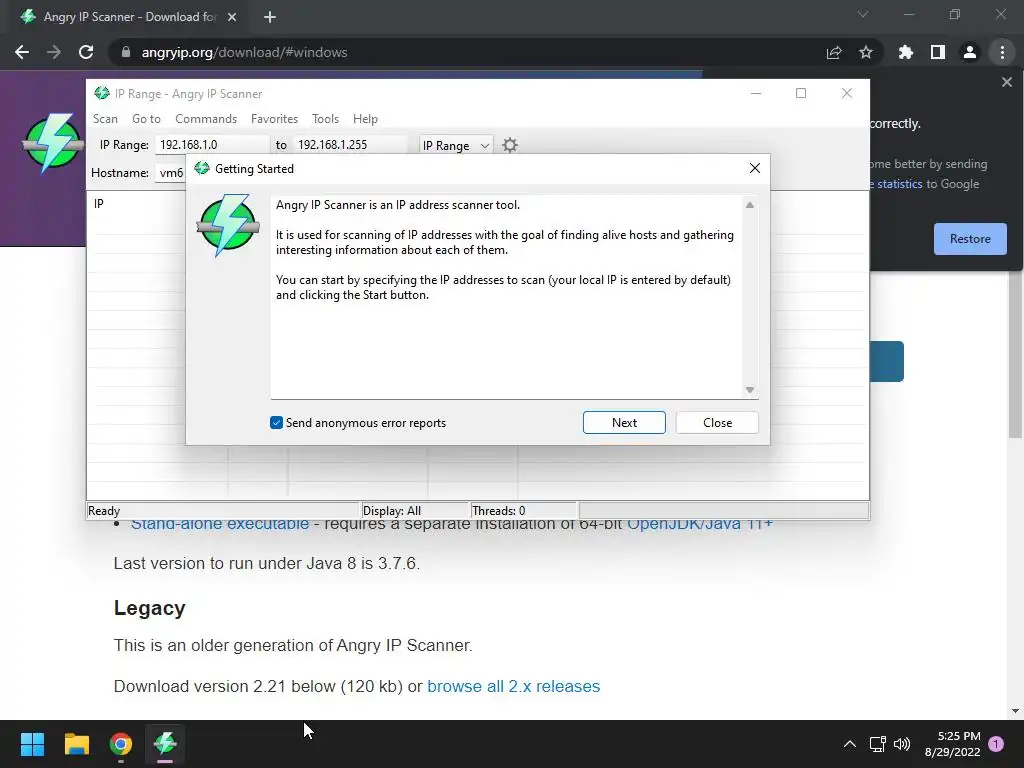The image size is (1024, 768).
Task: Click share page icon in address bar
Action: point(834,52)
